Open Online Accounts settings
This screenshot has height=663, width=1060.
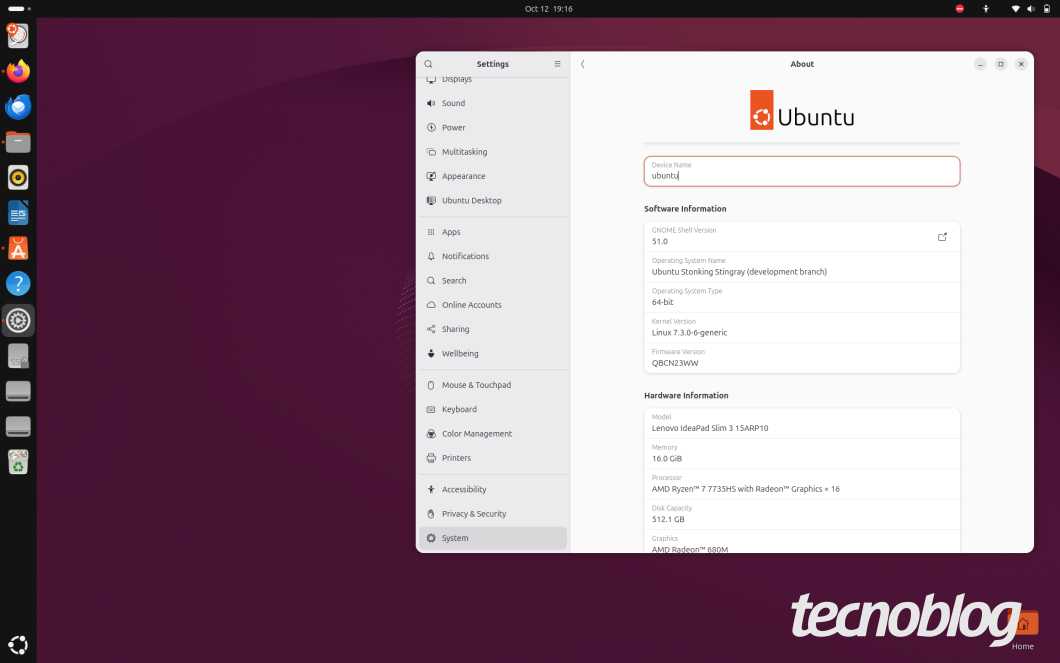click(493, 305)
